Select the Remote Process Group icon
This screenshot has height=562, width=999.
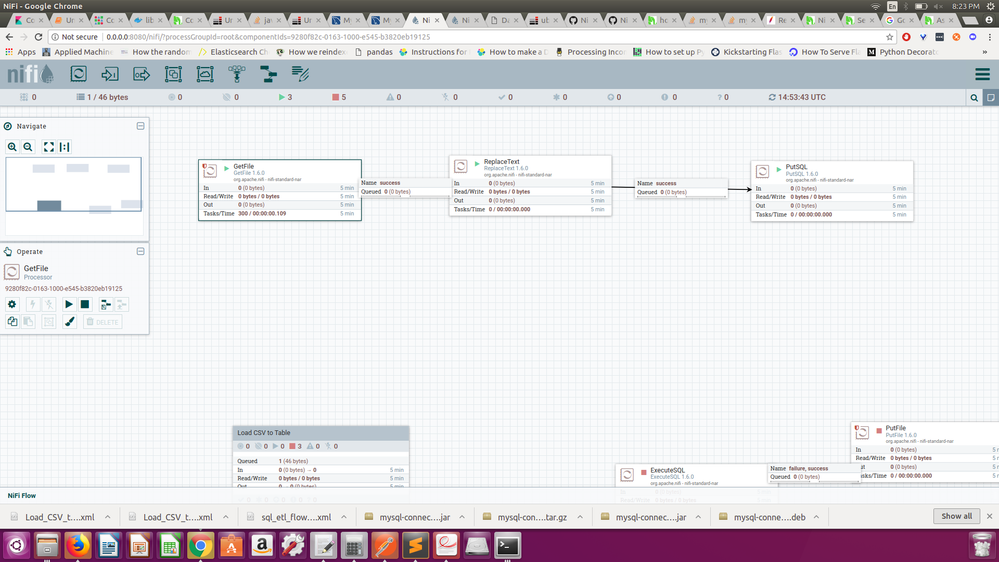click(205, 74)
